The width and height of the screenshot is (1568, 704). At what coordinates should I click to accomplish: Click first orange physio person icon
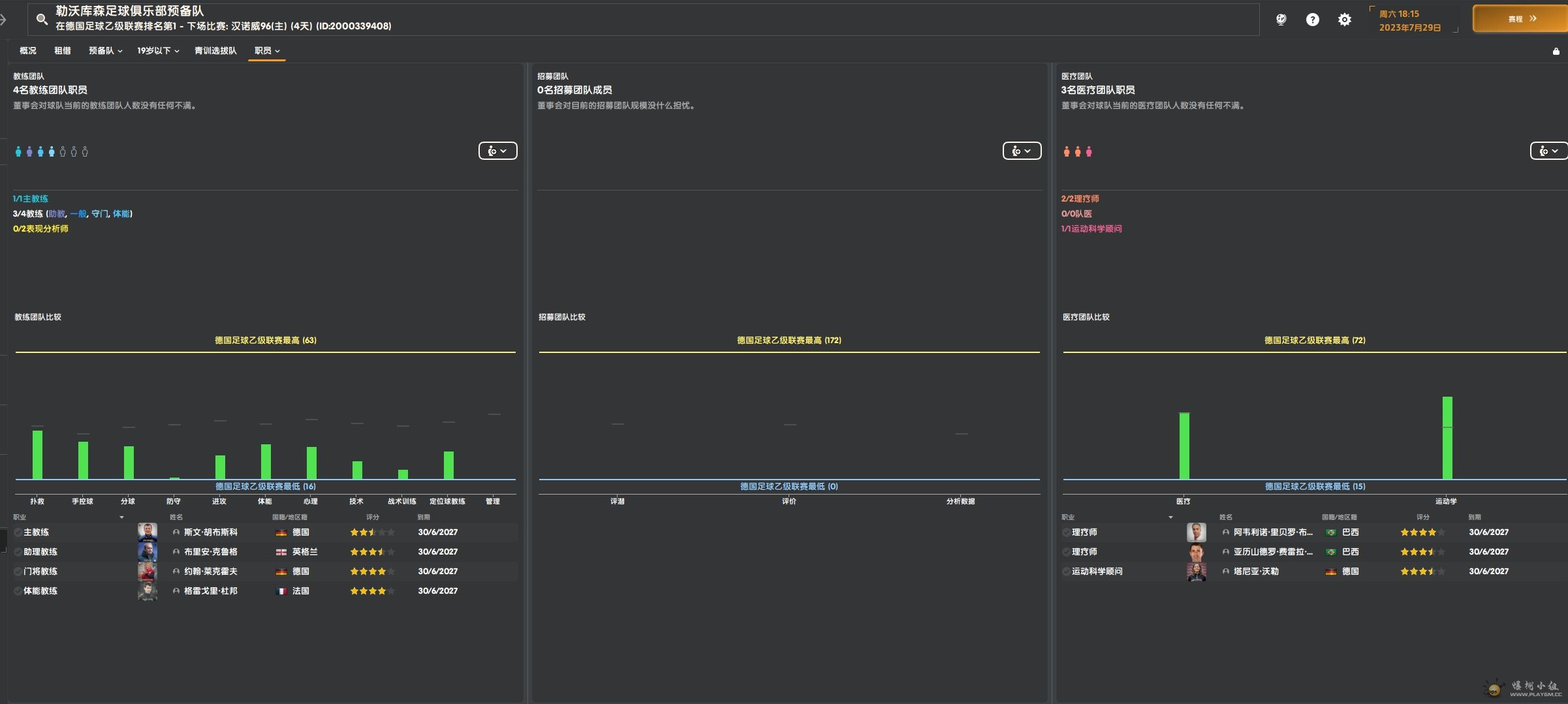[x=1067, y=151]
